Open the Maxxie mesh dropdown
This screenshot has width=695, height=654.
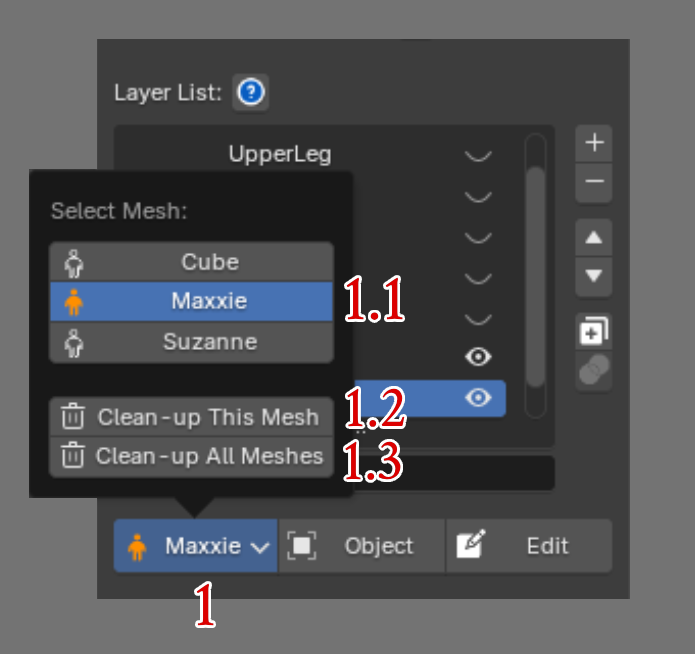[x=195, y=546]
